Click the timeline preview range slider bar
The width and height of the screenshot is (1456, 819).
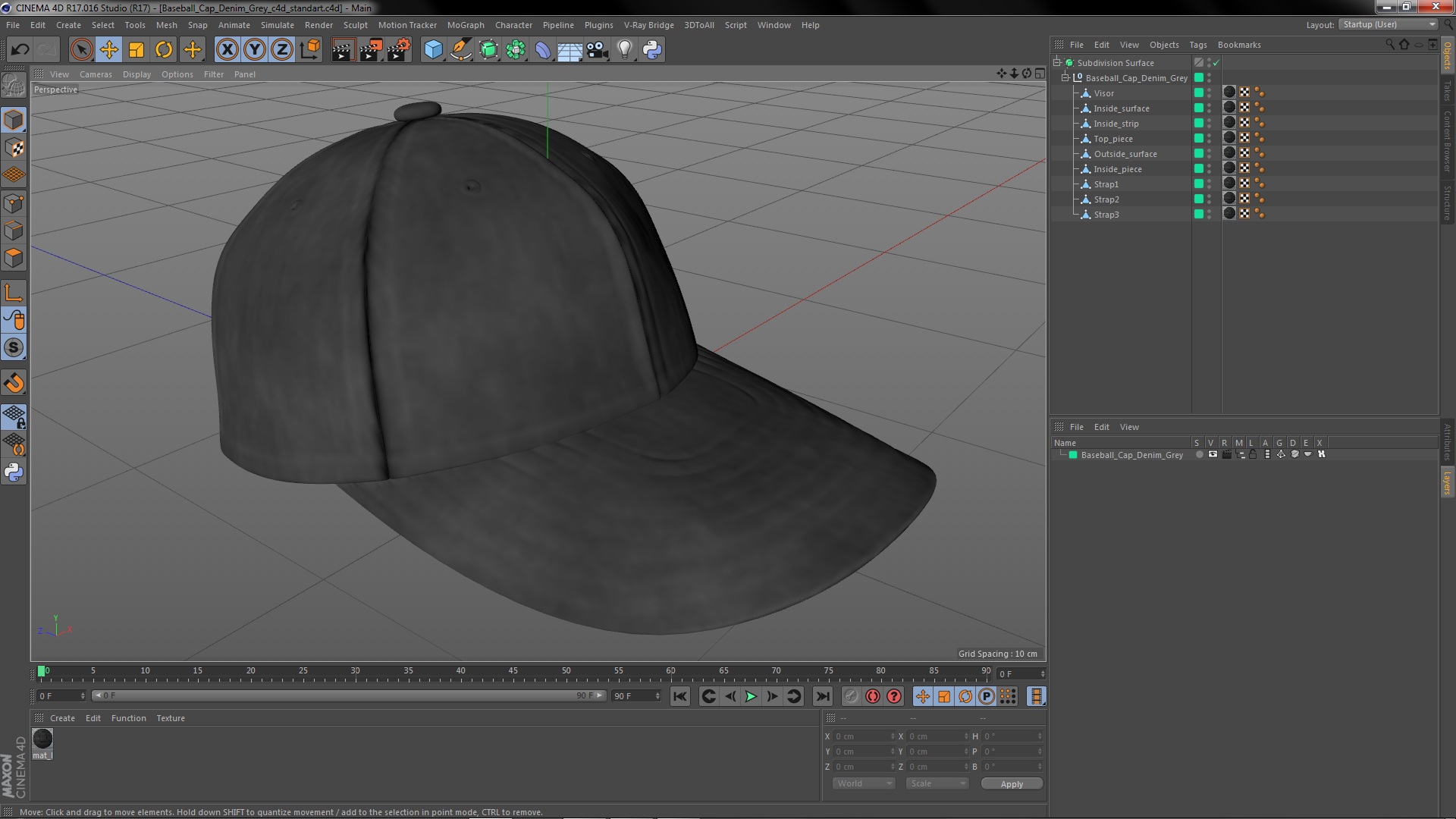point(349,695)
